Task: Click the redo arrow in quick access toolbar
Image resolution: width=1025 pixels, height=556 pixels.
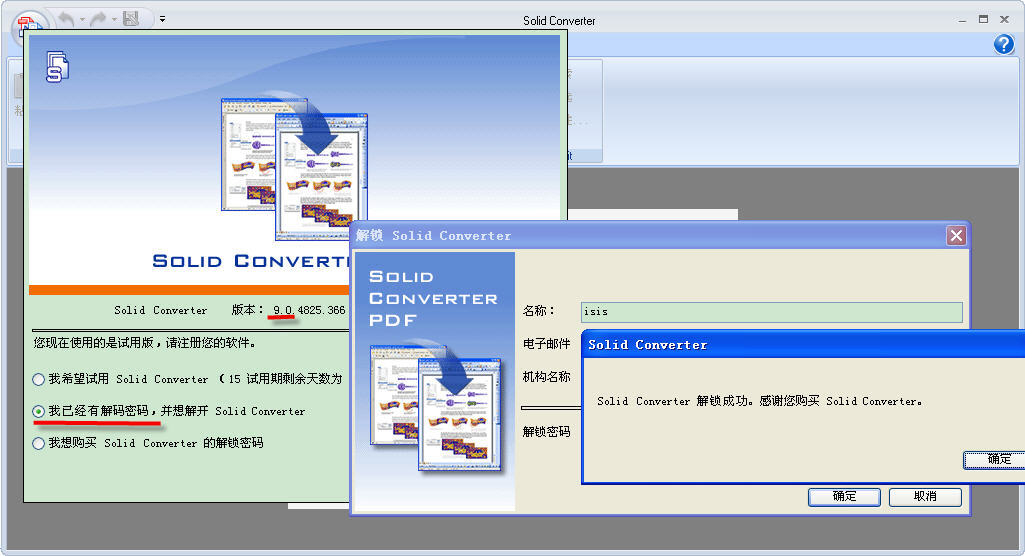Action: pos(98,19)
